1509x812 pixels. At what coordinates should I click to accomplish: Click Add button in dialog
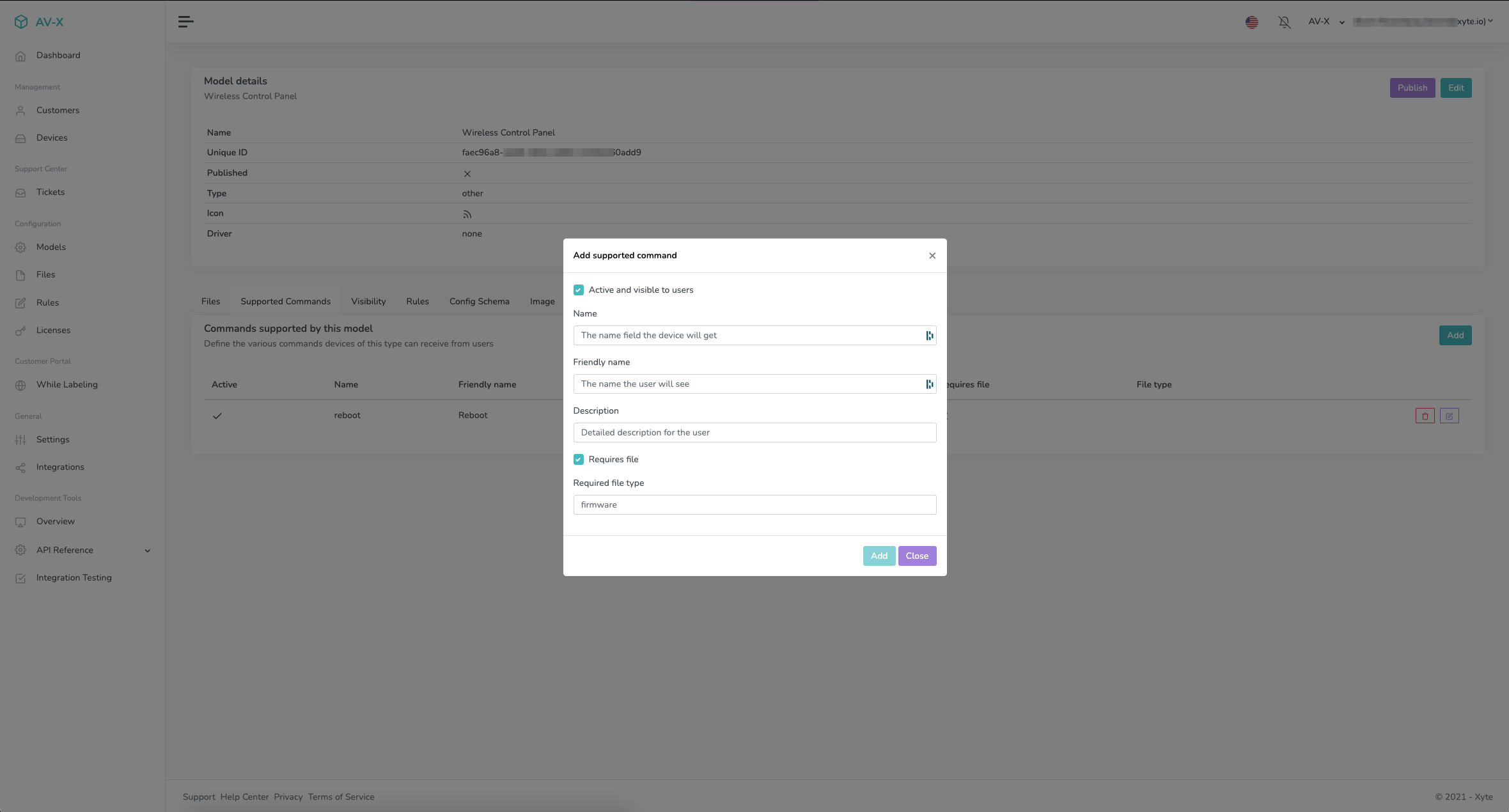coord(878,555)
